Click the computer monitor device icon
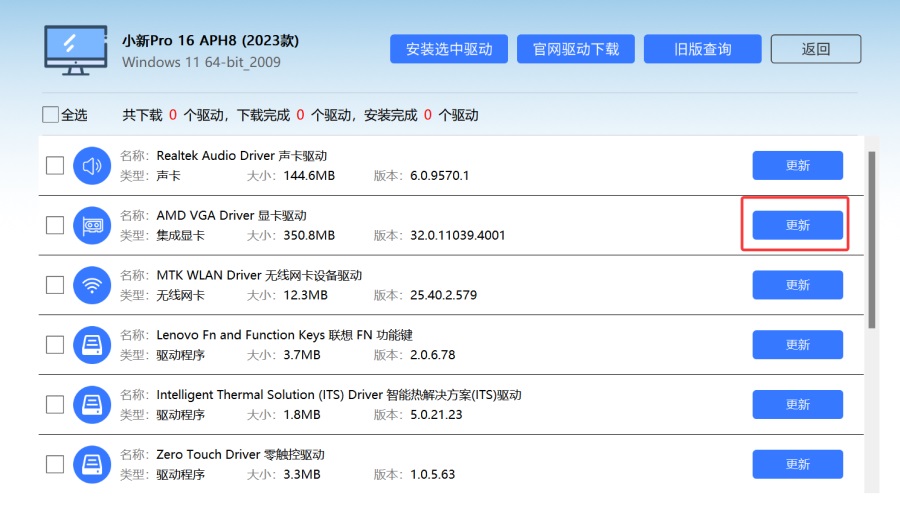Image resolution: width=900 pixels, height=524 pixels. [x=76, y=50]
